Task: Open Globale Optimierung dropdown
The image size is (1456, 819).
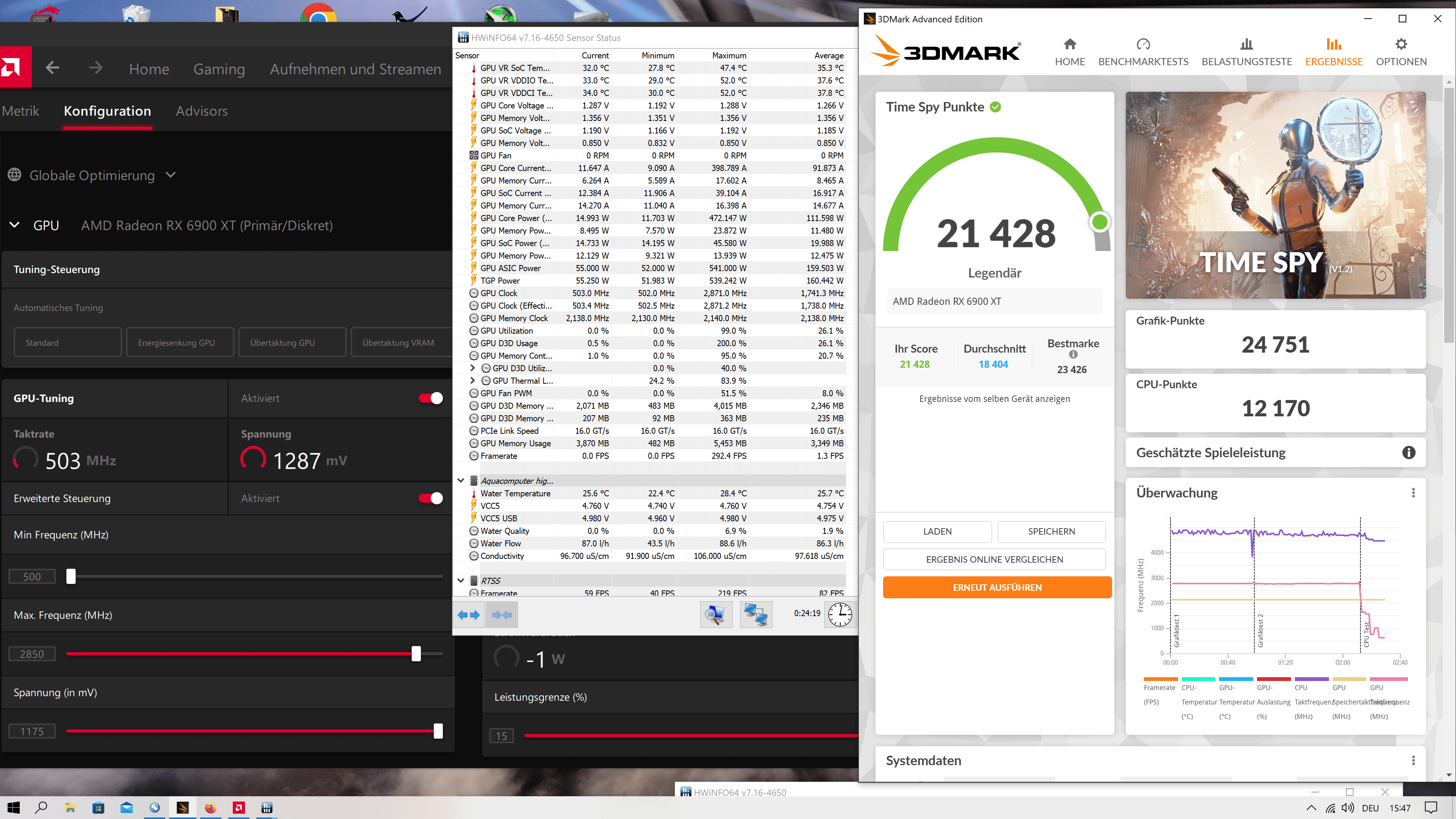Action: tap(92, 175)
